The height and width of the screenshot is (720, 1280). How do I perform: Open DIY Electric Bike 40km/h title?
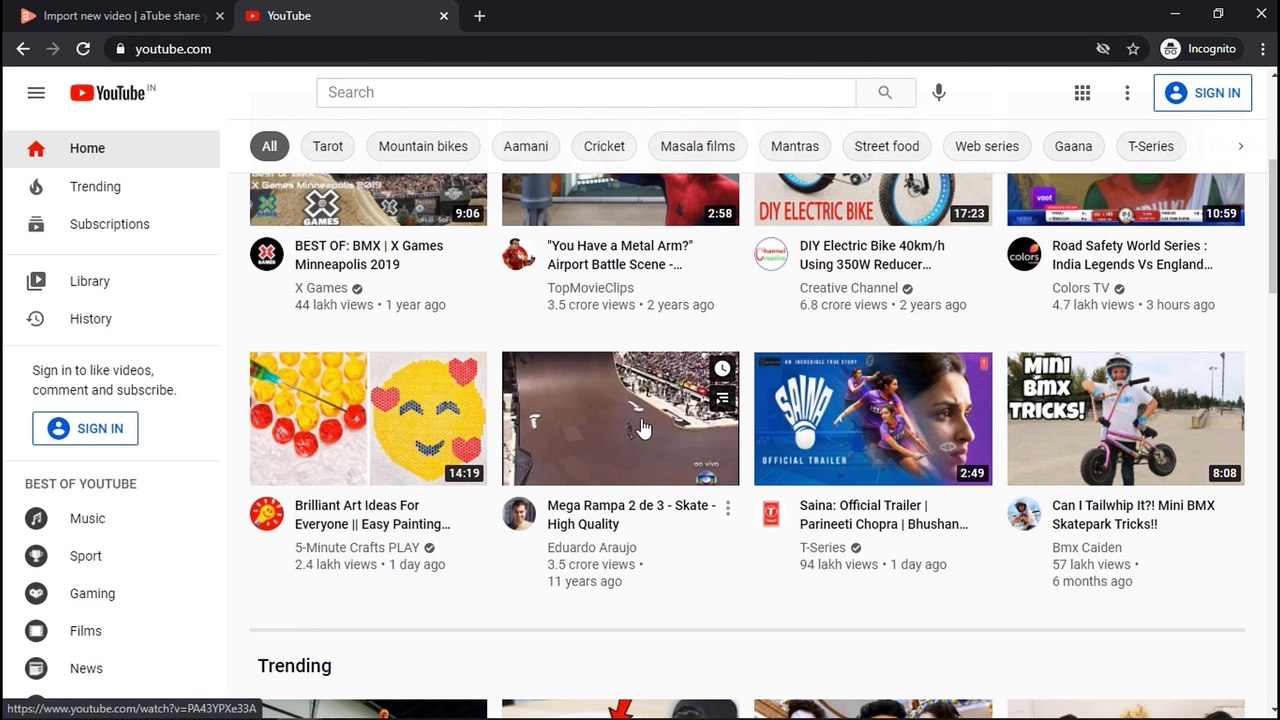coord(872,255)
